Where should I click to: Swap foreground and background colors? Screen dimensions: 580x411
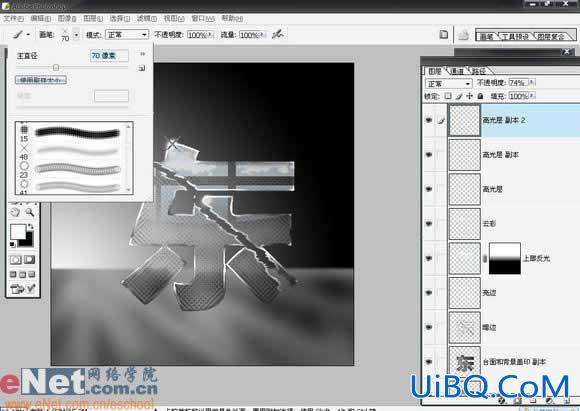coord(31,226)
